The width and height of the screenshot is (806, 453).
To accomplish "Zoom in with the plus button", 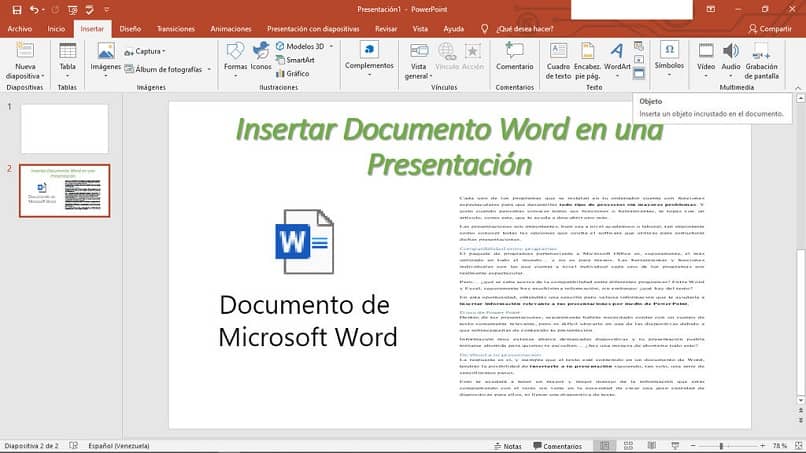I will point(763,446).
